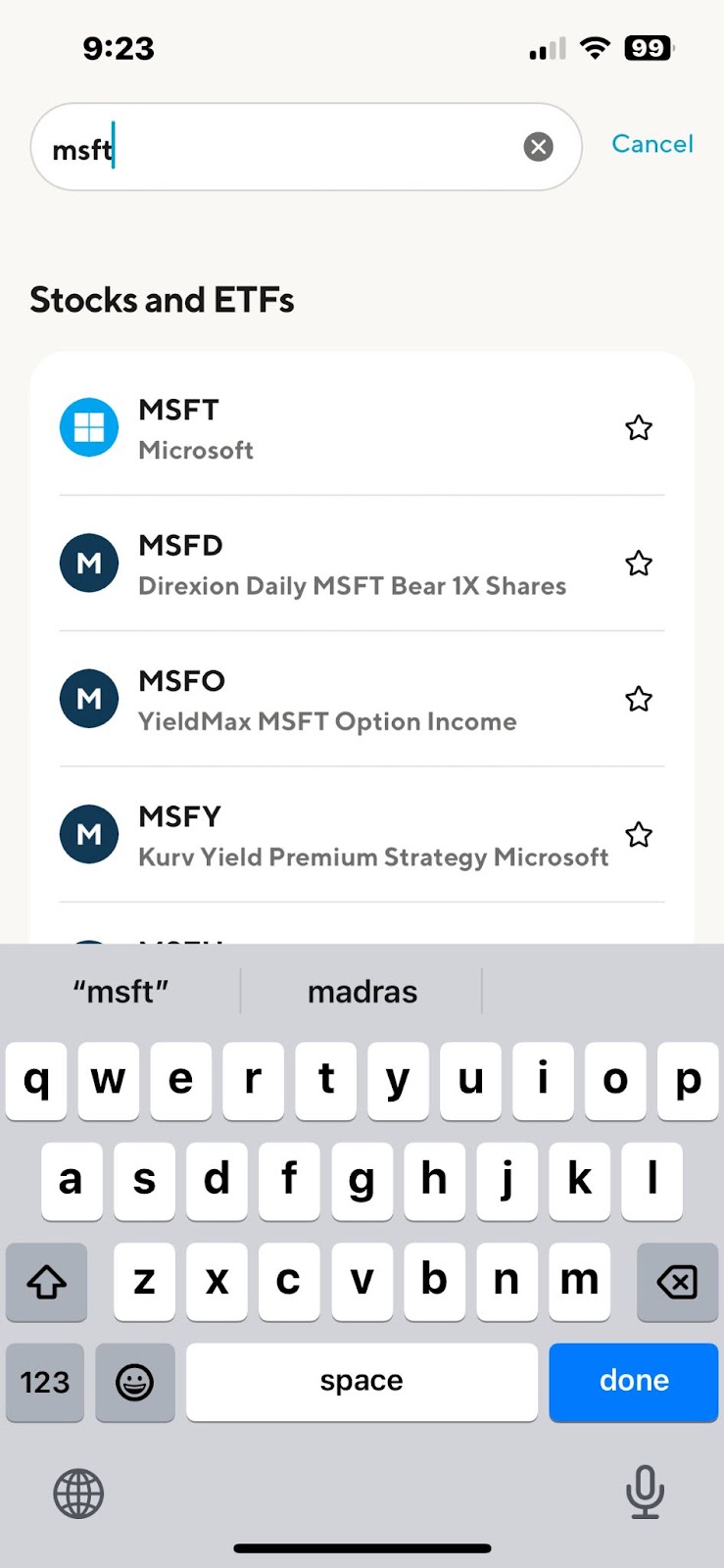Screen dimensions: 724x1568
Task: Switch to the 123 numeric keyboard
Action: 45,1382
